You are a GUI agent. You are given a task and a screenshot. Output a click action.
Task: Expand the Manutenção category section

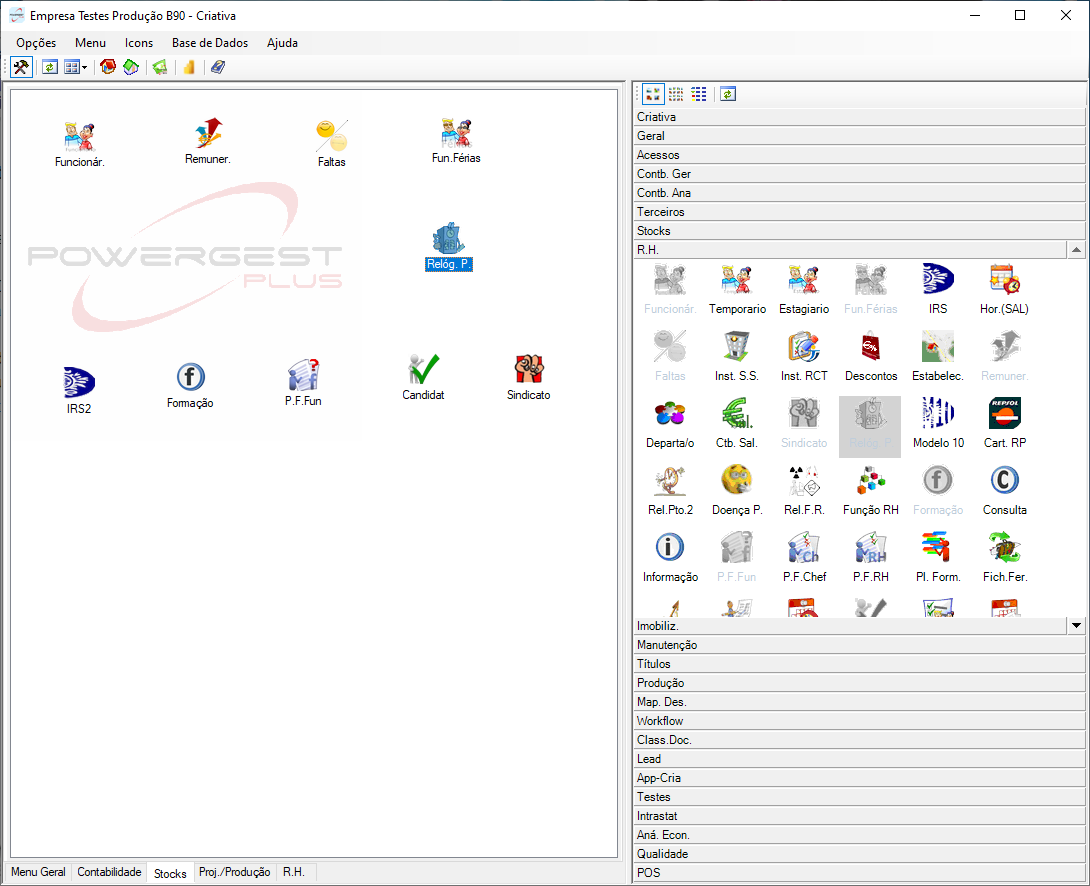tap(859, 645)
